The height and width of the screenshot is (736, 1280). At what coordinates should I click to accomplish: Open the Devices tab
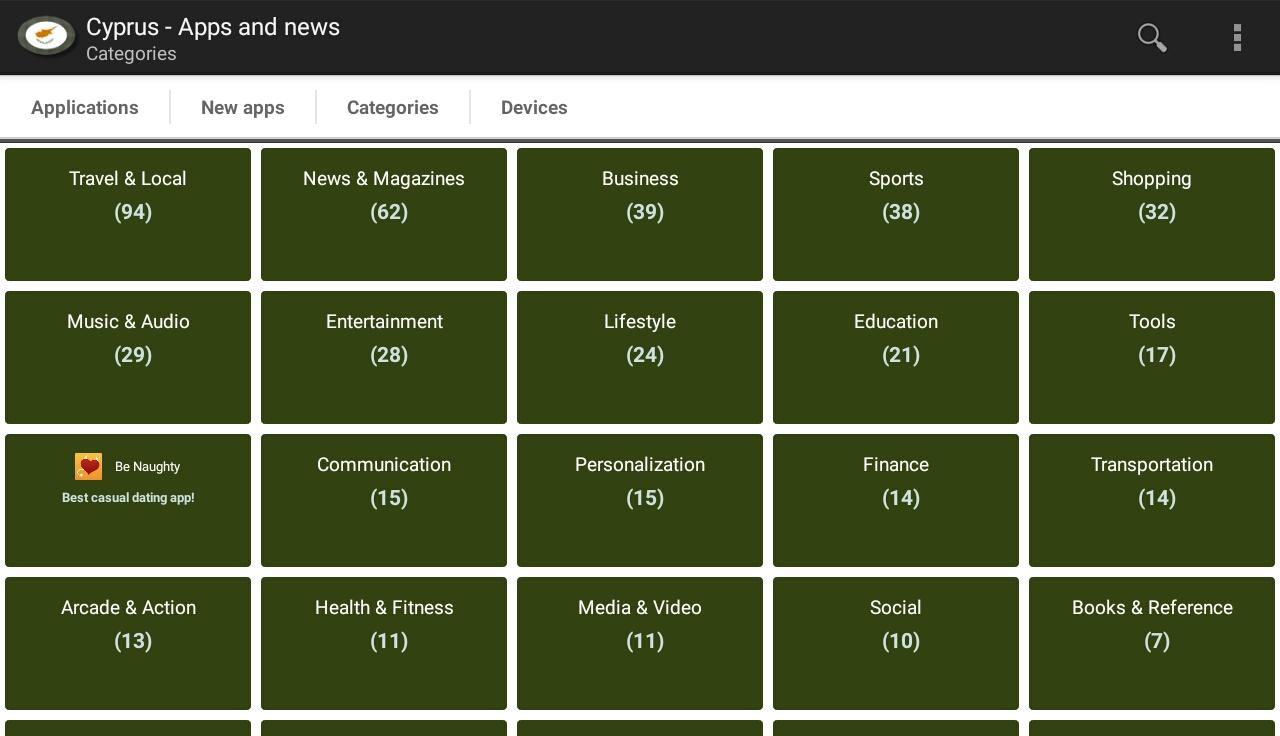coord(534,107)
